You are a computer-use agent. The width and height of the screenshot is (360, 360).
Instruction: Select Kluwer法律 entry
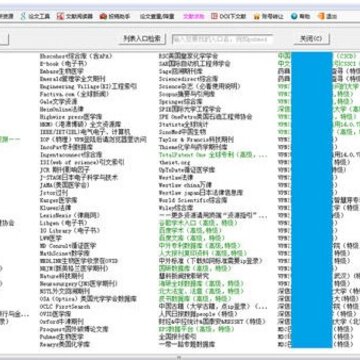55,208
